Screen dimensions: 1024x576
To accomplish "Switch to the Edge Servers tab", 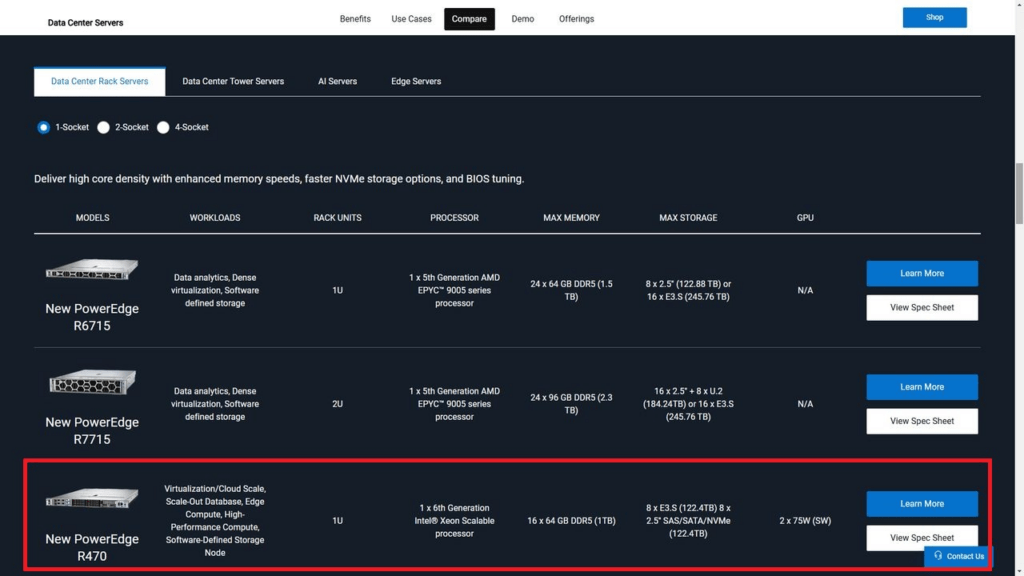I will pyautogui.click(x=416, y=82).
